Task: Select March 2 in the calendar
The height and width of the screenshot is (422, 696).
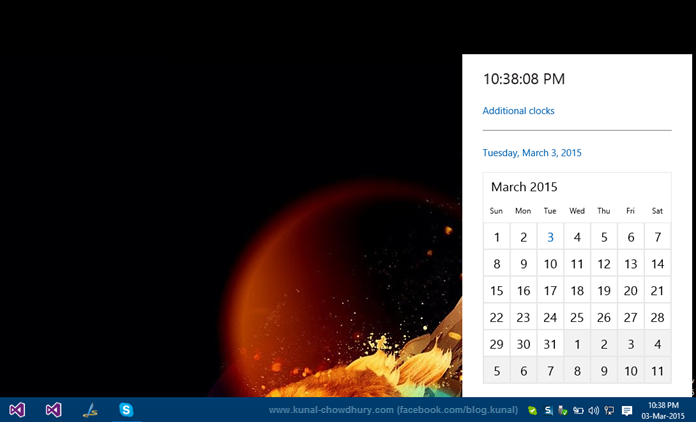Action: (x=523, y=237)
